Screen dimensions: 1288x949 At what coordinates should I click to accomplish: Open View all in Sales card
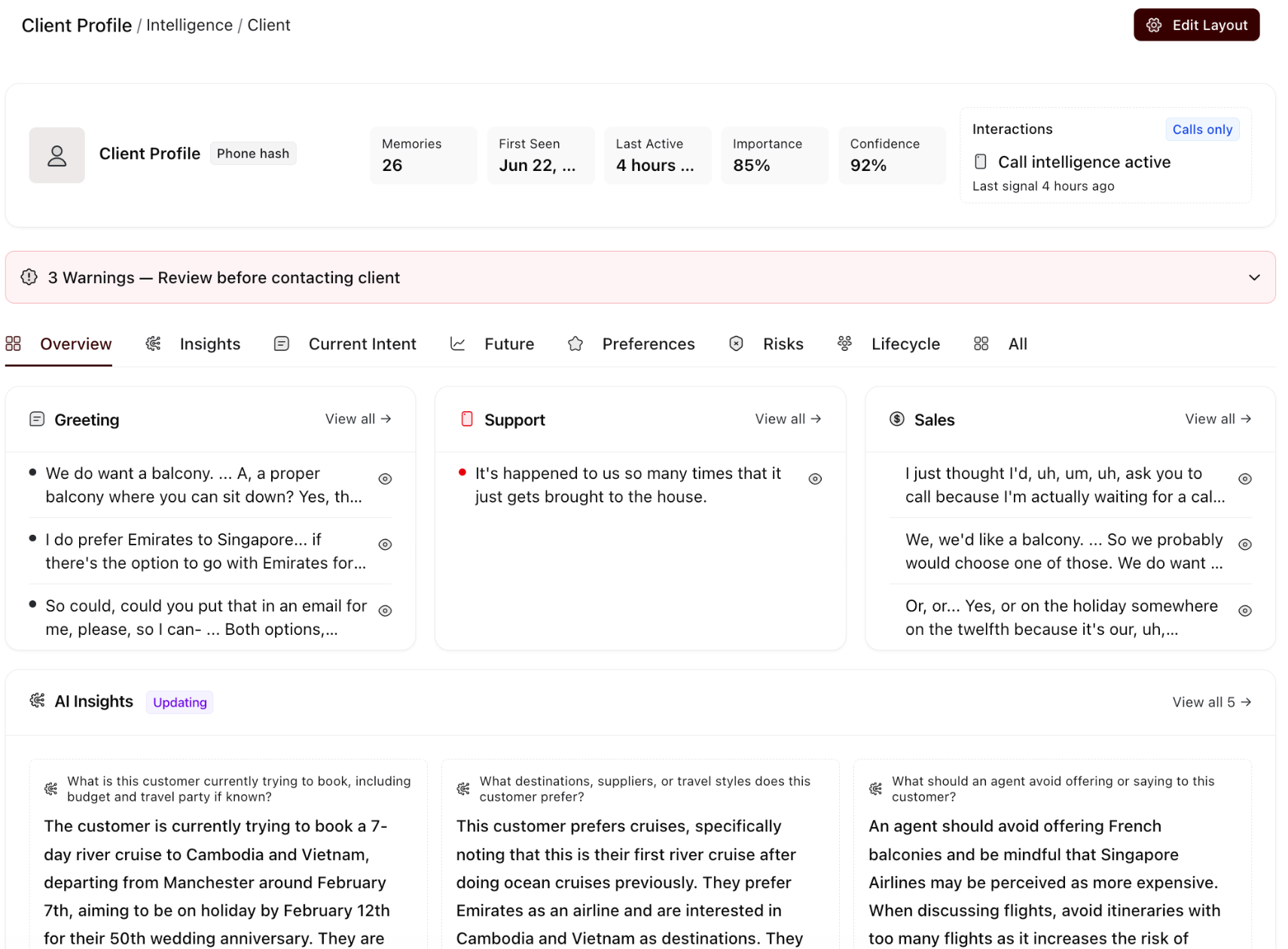(1218, 419)
